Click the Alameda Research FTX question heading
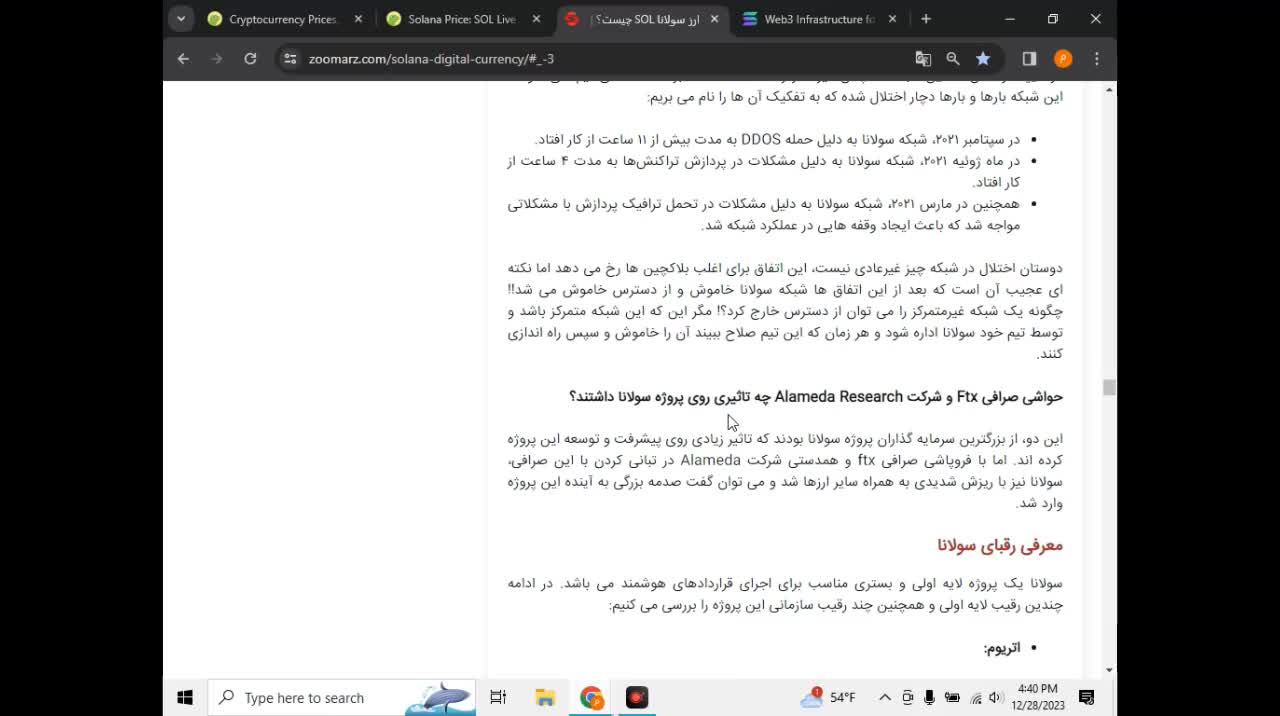The image size is (1280, 716). click(816, 397)
